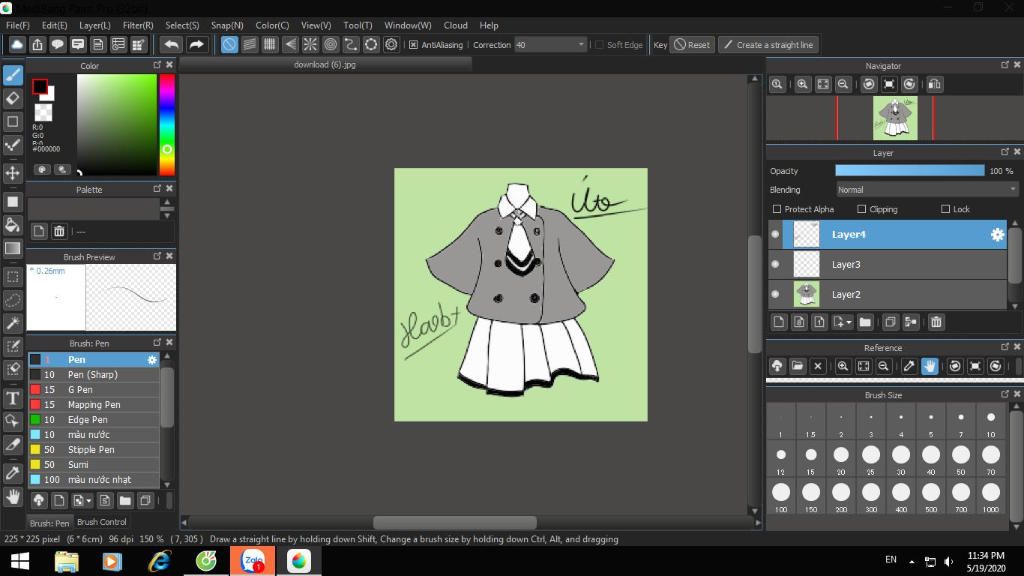Screen dimensions: 1024x576
Task: Pick the Bucket fill tool
Action: pyautogui.click(x=12, y=225)
